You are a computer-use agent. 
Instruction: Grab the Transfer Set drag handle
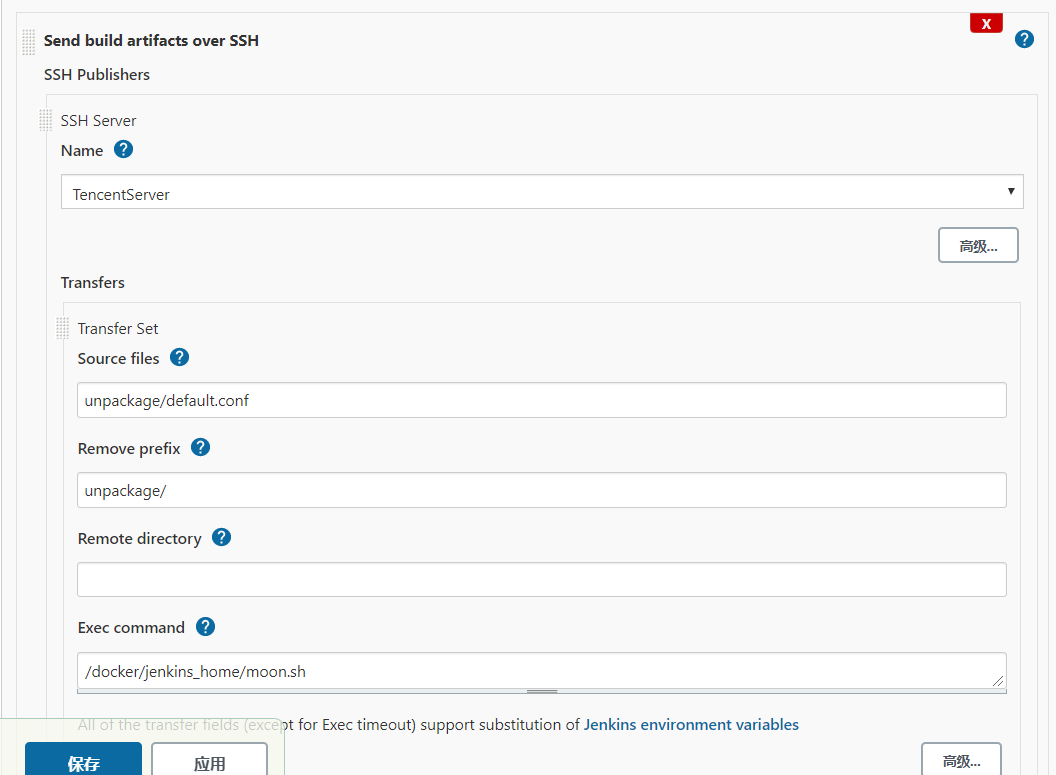61,328
